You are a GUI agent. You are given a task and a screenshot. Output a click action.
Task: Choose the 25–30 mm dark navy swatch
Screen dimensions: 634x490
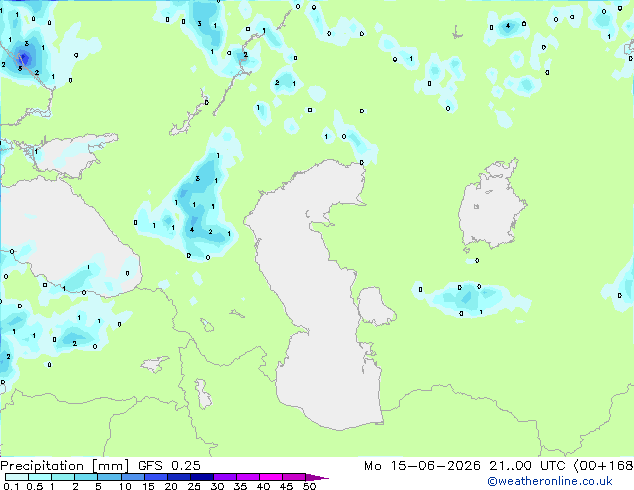(x=202, y=477)
